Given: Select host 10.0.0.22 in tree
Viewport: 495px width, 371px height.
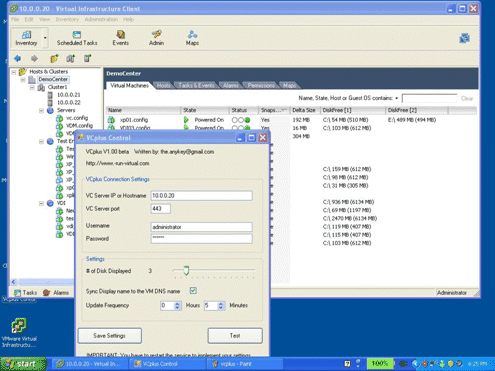Looking at the screenshot, I should (x=69, y=103).
